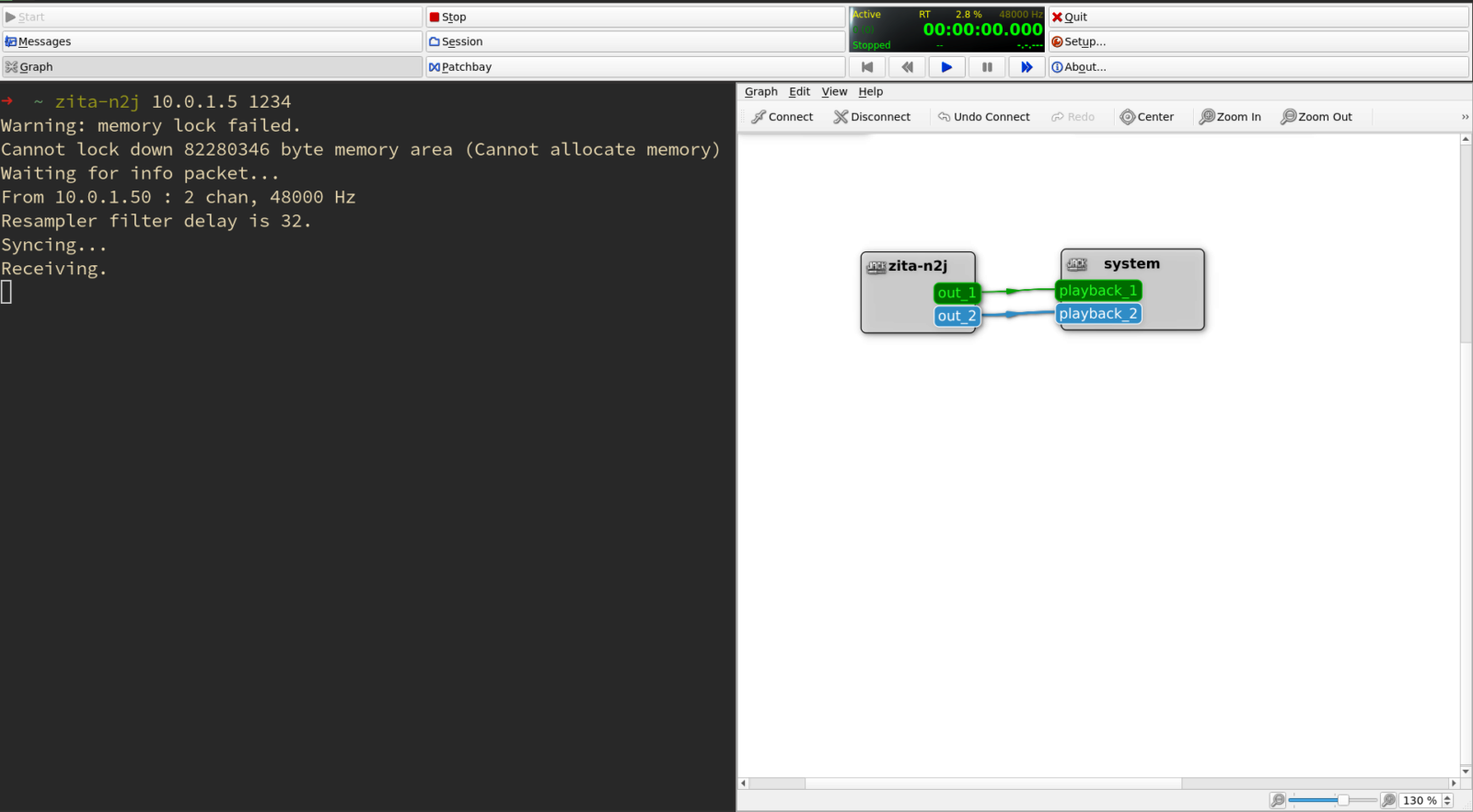This screenshot has width=1473, height=812.
Task: Click the zoom-out magnifier beside the slider
Action: coord(1277,800)
